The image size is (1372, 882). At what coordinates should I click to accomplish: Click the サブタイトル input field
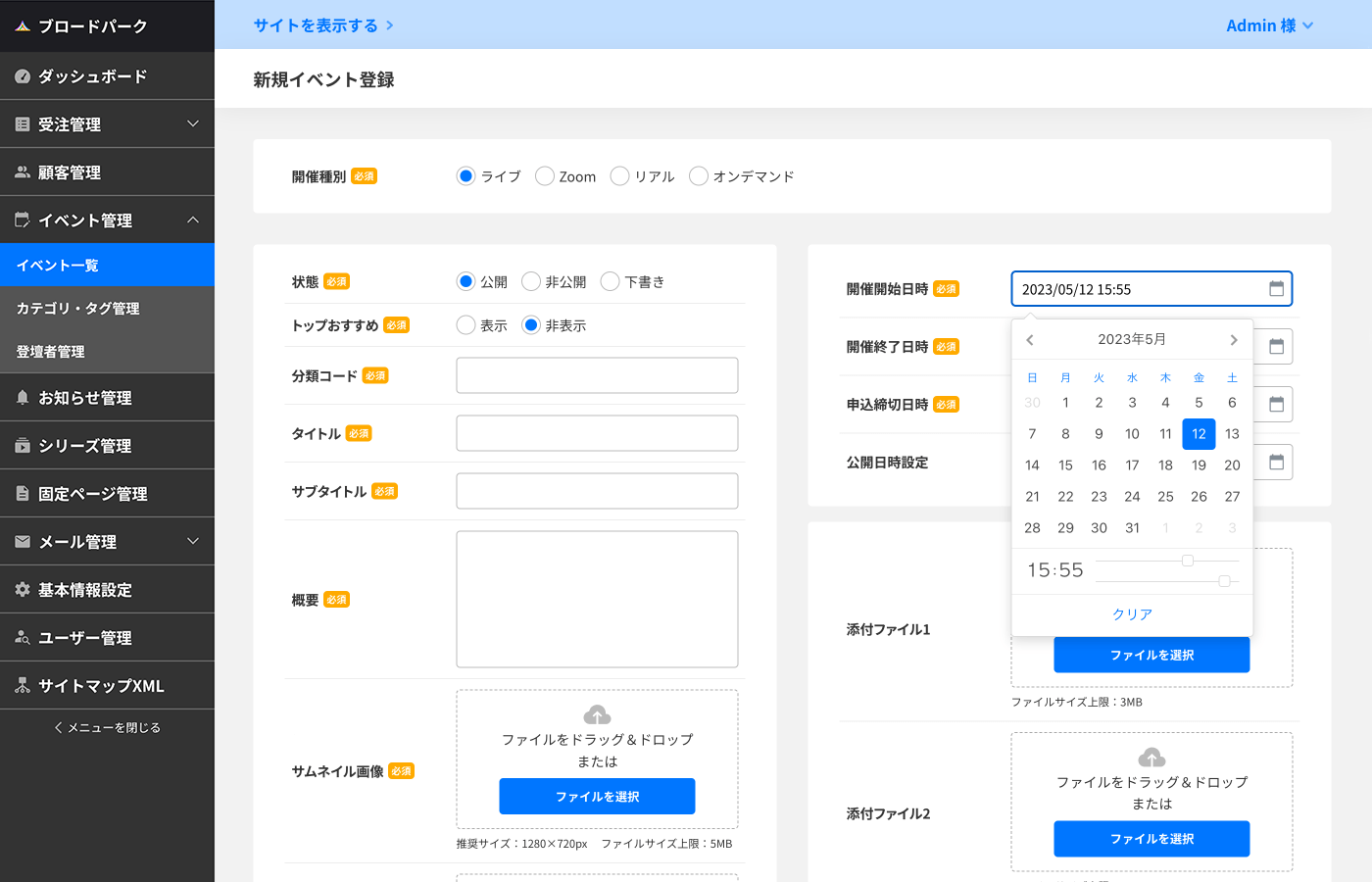tap(597, 491)
